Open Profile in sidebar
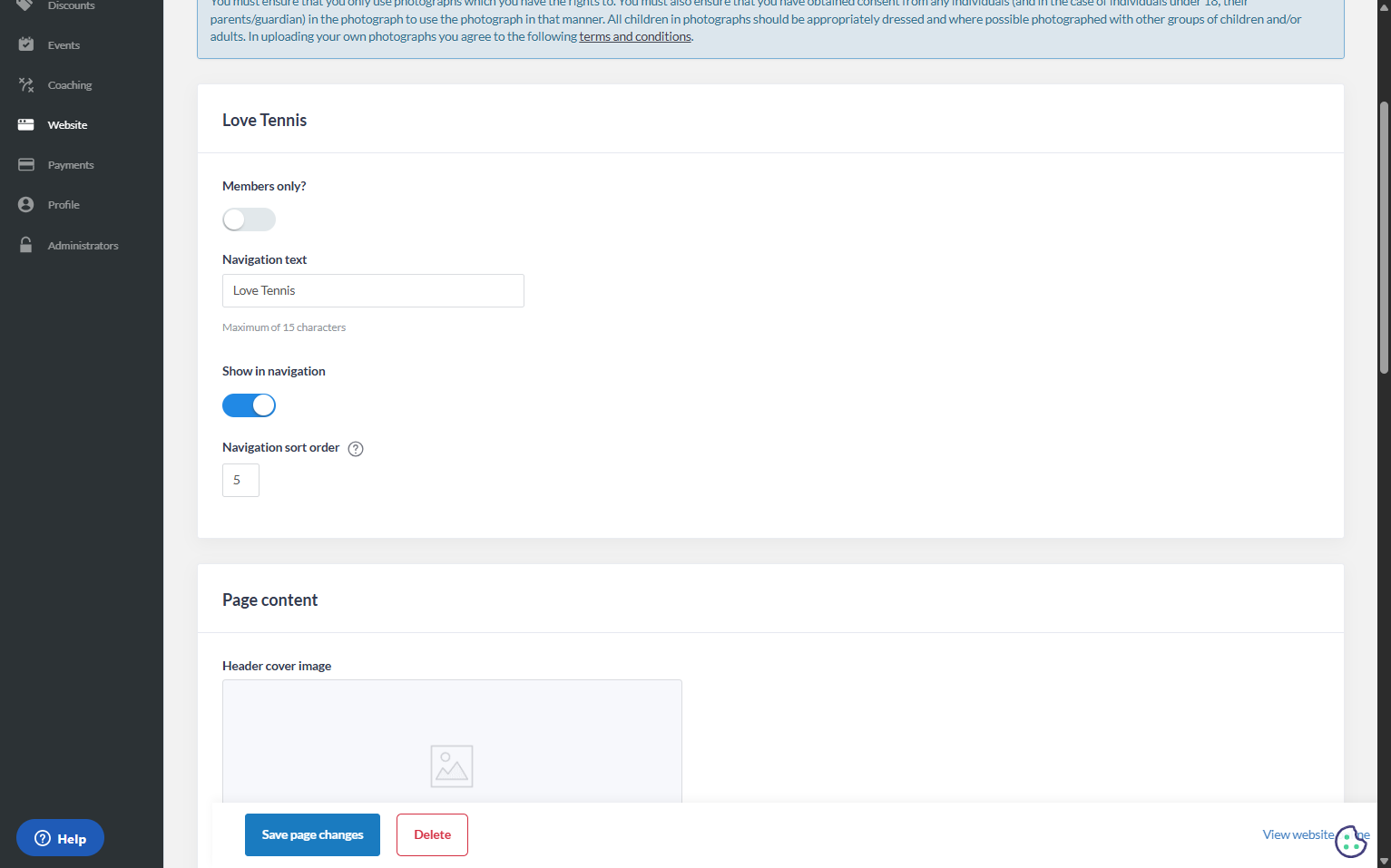Screen dimensions: 1391x868 [64, 205]
